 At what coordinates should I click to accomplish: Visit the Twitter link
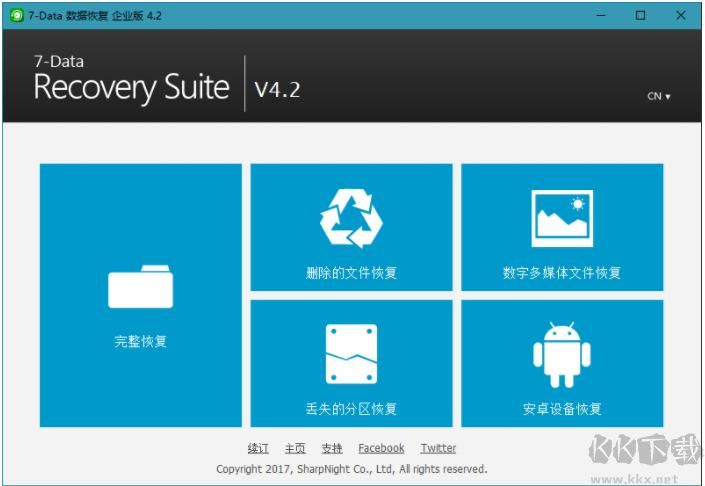(438, 448)
